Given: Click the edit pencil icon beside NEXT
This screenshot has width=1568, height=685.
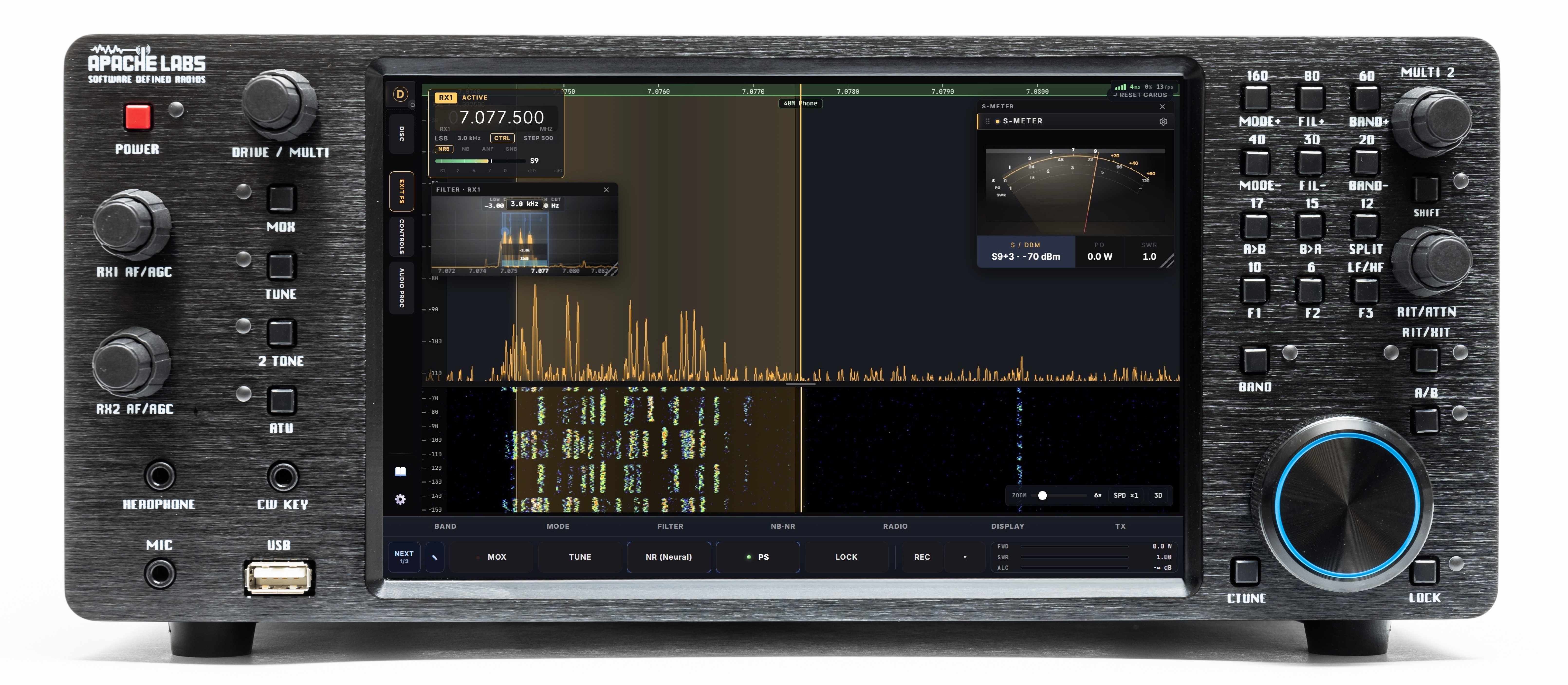Looking at the screenshot, I should pos(435,557).
